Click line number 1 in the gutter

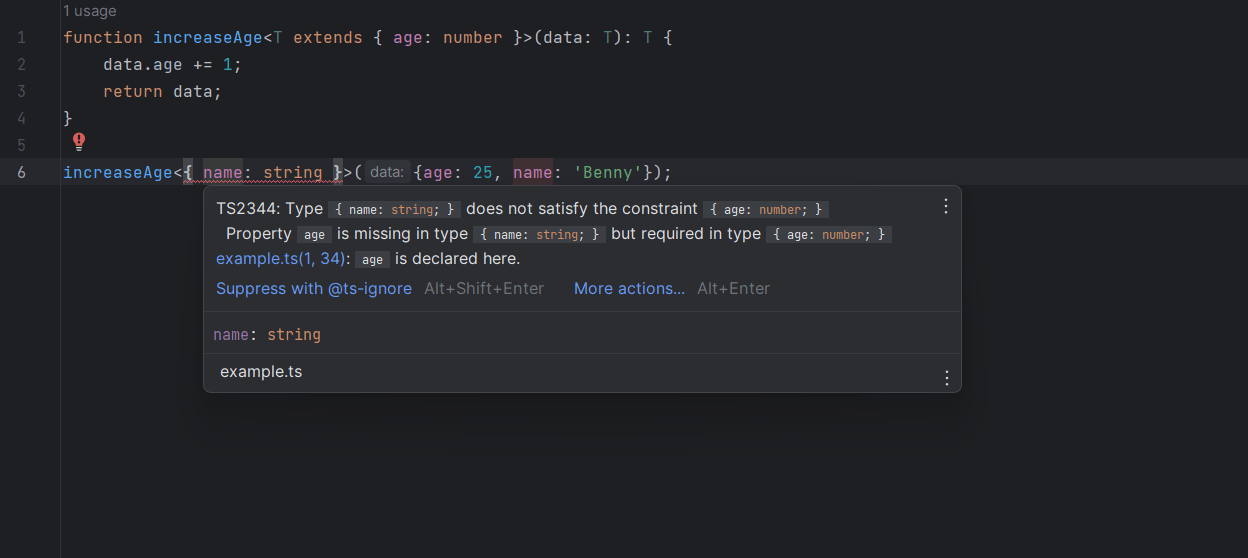22,38
